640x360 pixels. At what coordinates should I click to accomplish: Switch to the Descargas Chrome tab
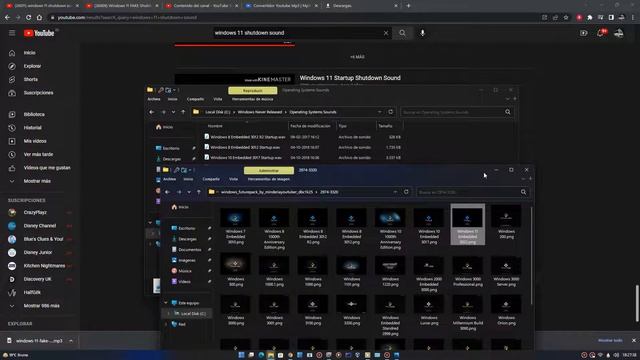(x=361, y=6)
